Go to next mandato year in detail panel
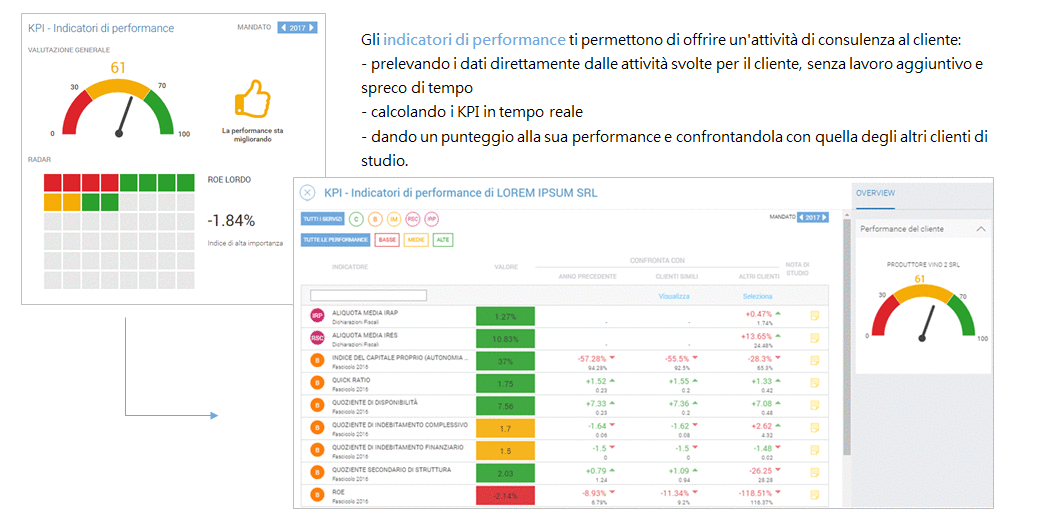This screenshot has height=520, width=1050. (825, 218)
